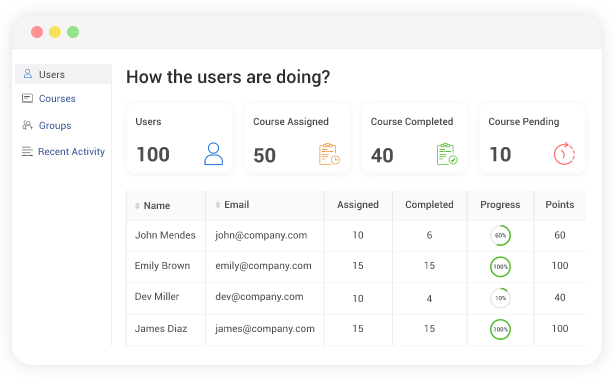
Task: Click the 50 value on Course Assigned card
Action: (x=264, y=156)
